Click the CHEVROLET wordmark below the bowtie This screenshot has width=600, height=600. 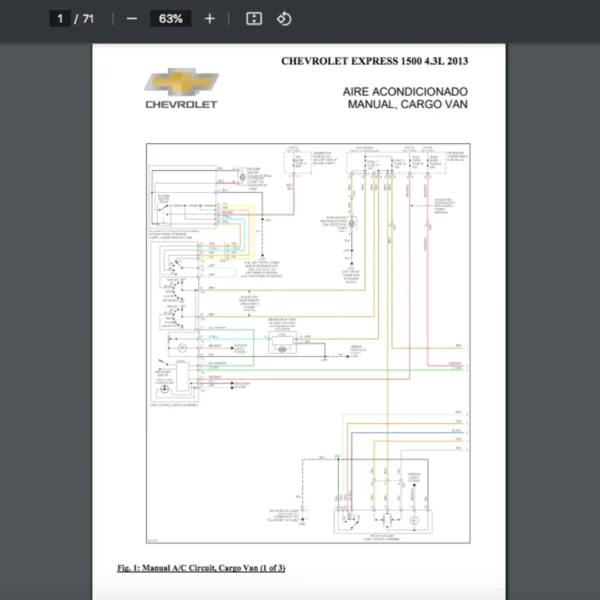(181, 103)
